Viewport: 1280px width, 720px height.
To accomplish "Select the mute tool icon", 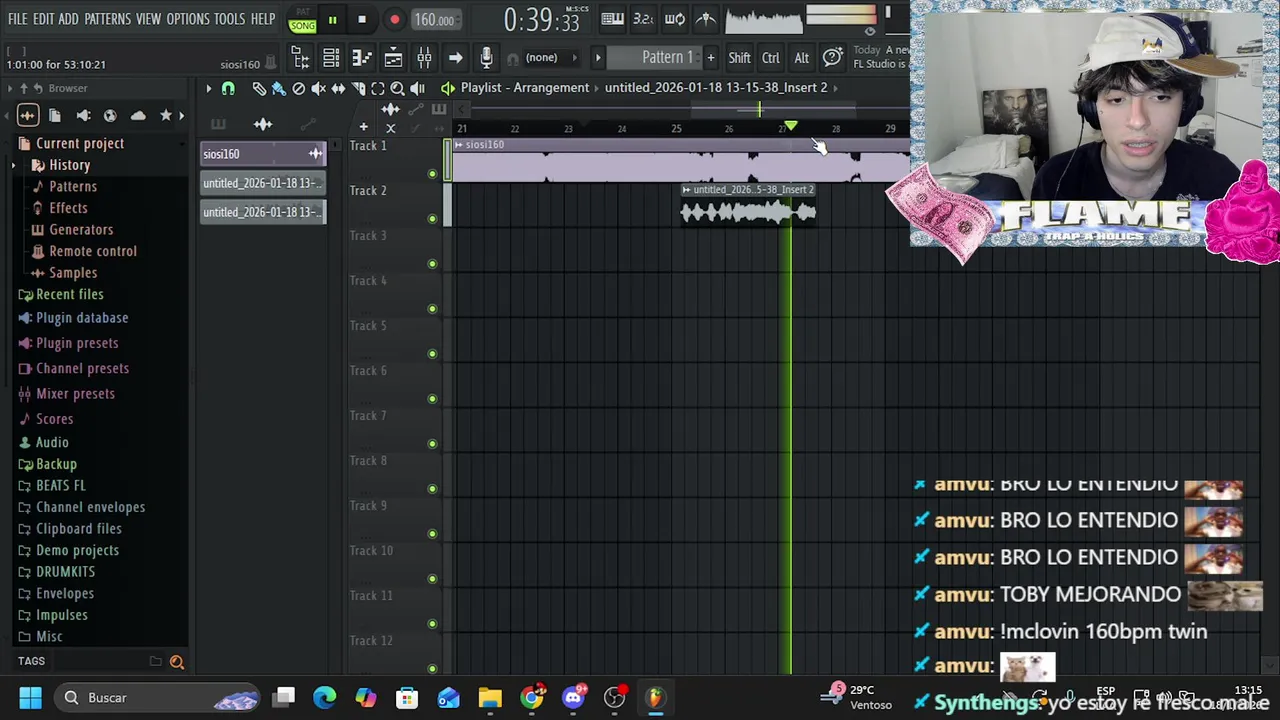I will click(x=318, y=89).
